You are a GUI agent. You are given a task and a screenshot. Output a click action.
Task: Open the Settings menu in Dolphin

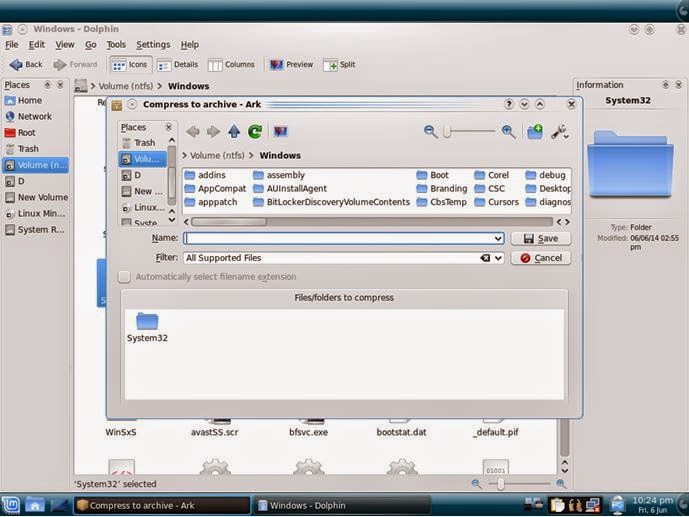(x=153, y=45)
